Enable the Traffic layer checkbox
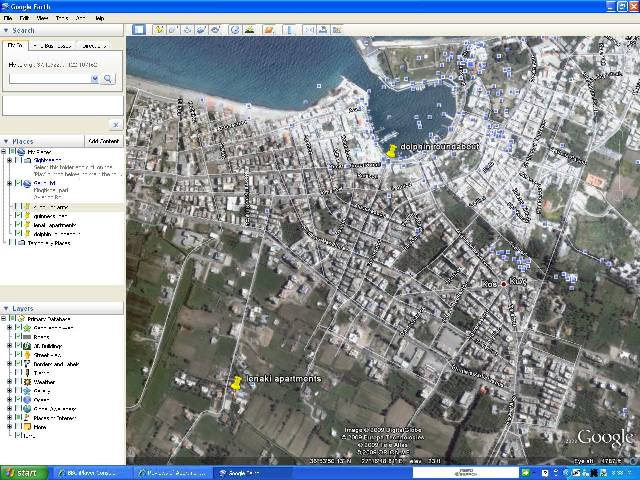Image resolution: width=640 pixels, height=480 pixels. (x=18, y=373)
